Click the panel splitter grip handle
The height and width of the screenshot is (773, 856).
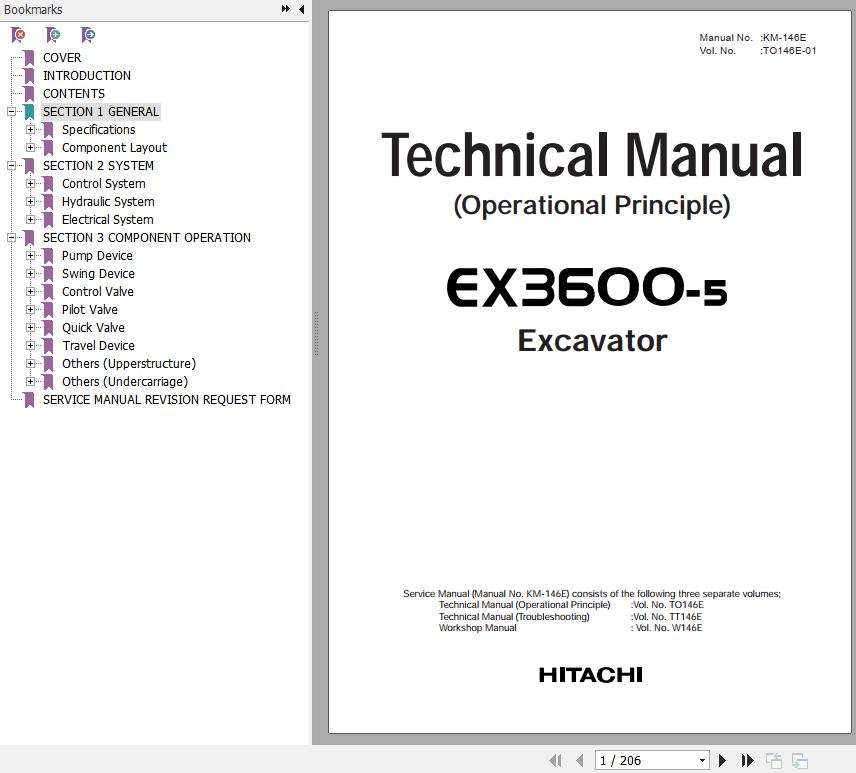[316, 334]
